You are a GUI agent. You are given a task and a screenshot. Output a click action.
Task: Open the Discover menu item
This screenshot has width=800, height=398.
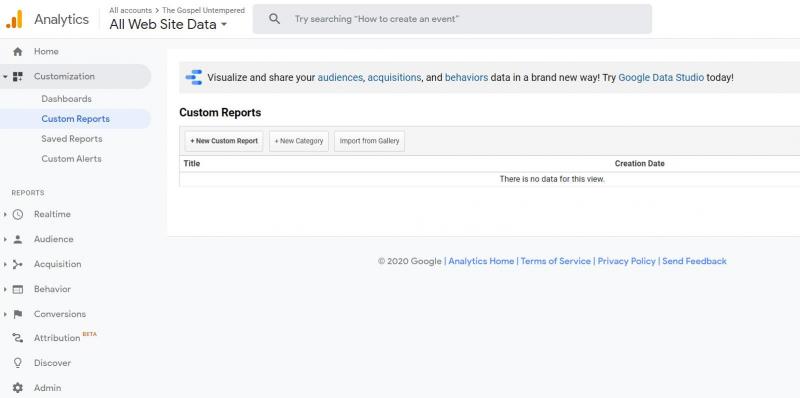tap(52, 363)
